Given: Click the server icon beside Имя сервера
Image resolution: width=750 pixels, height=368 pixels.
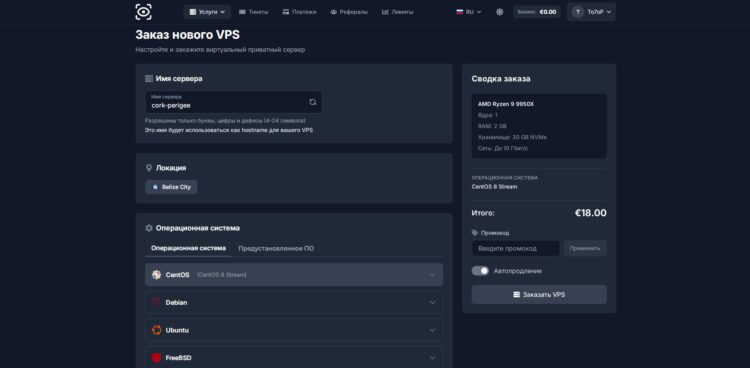Looking at the screenshot, I should pyautogui.click(x=149, y=78).
